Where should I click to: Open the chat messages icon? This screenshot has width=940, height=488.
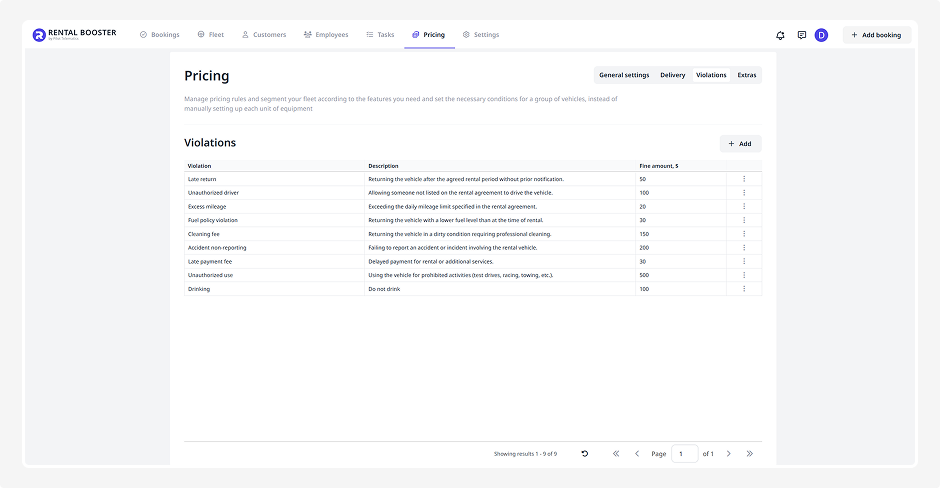pos(802,35)
